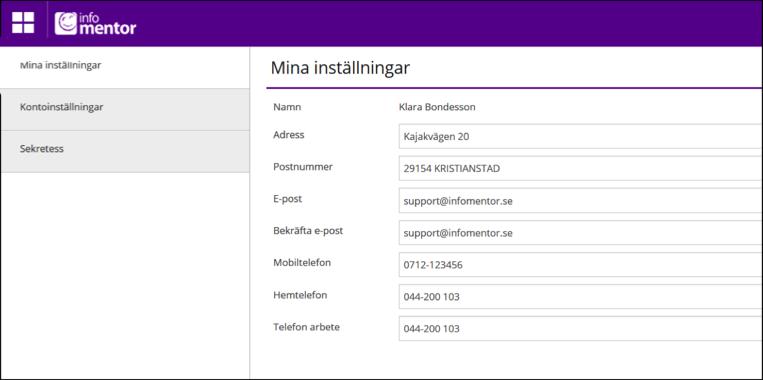
Task: Click the Bekräfta e-post label
Action: pos(308,231)
